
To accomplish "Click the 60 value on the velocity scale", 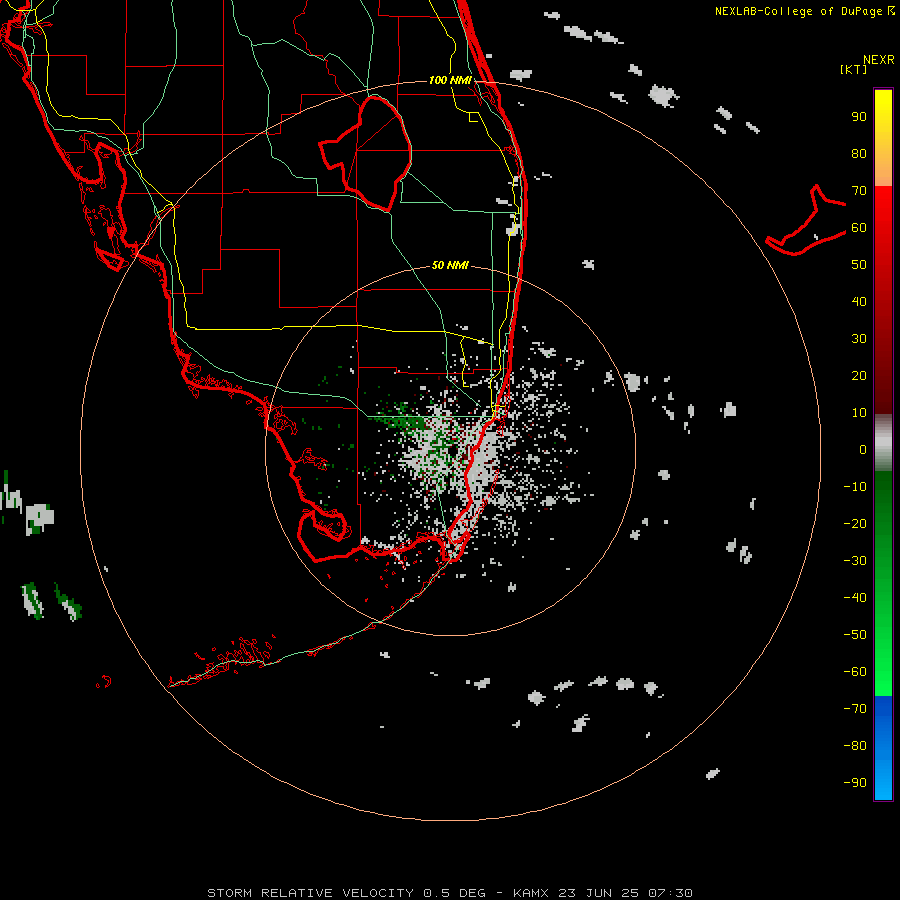I will click(x=859, y=228).
